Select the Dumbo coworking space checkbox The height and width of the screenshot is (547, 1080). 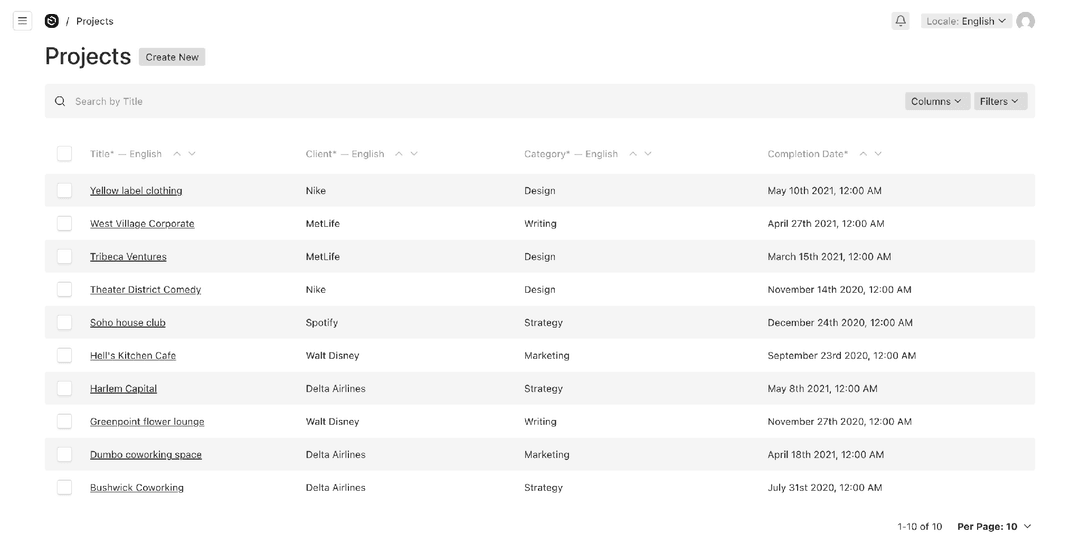point(64,455)
